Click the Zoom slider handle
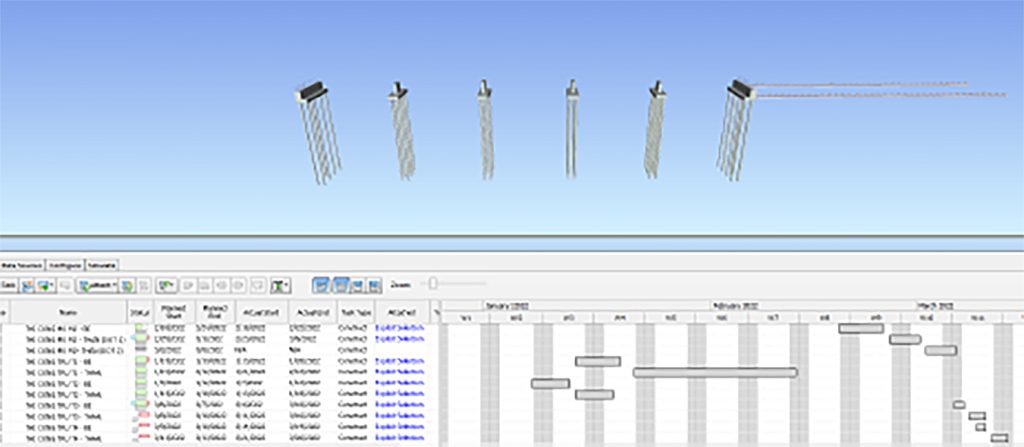Image resolution: width=1024 pixels, height=447 pixels. pyautogui.click(x=433, y=285)
